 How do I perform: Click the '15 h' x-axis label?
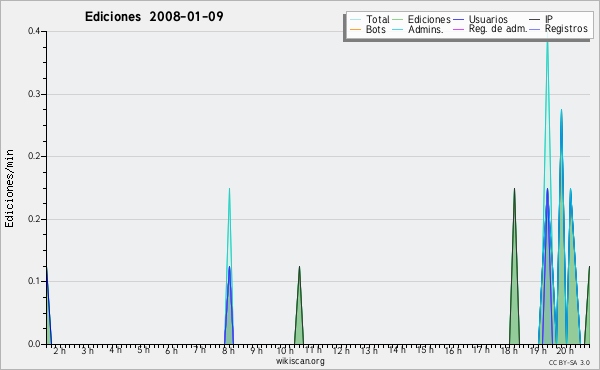coord(425,350)
